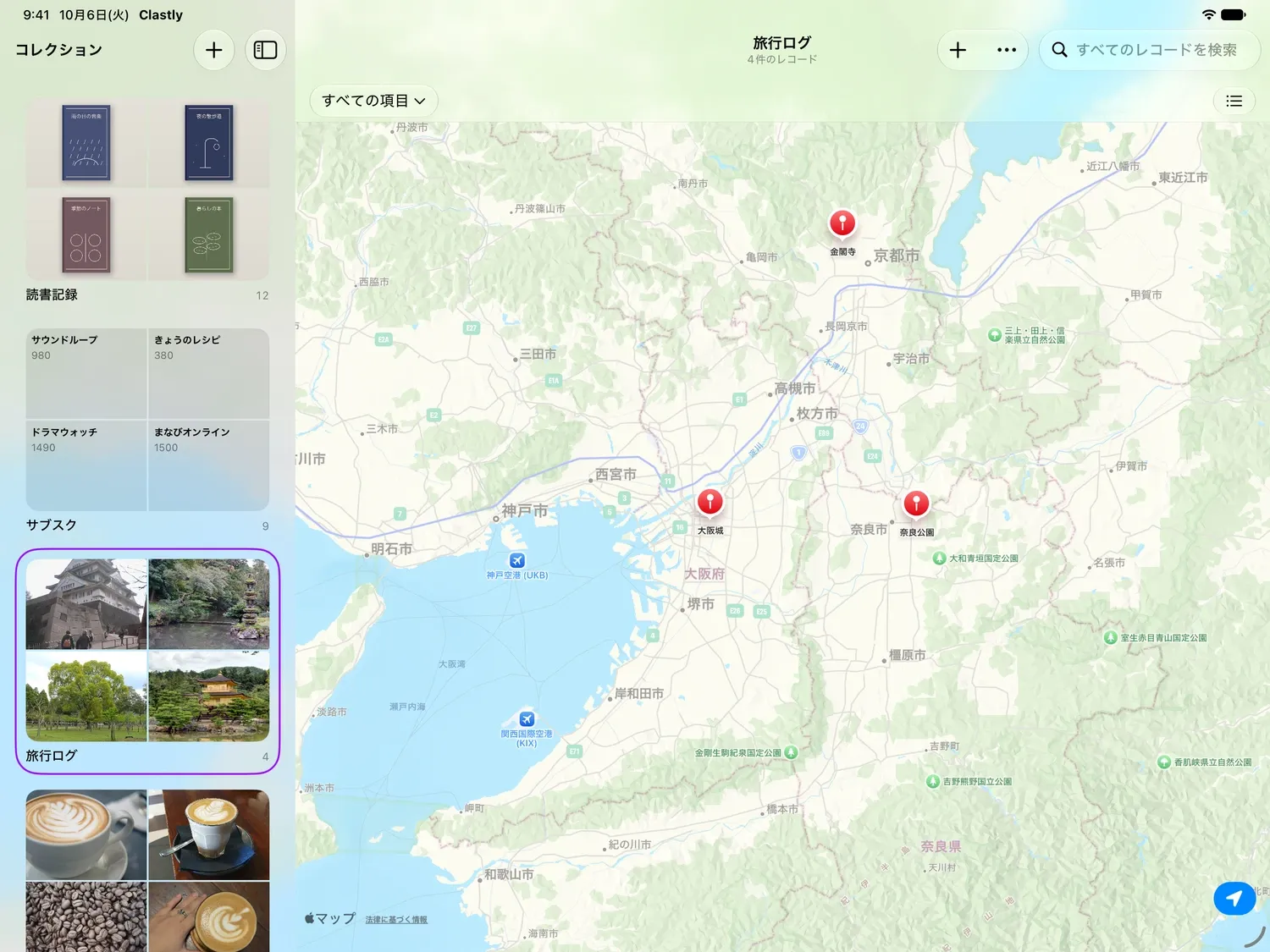Screen dimensions: 1270x952
Task: Click the 関西国際空港 airport icon
Action: click(x=527, y=719)
